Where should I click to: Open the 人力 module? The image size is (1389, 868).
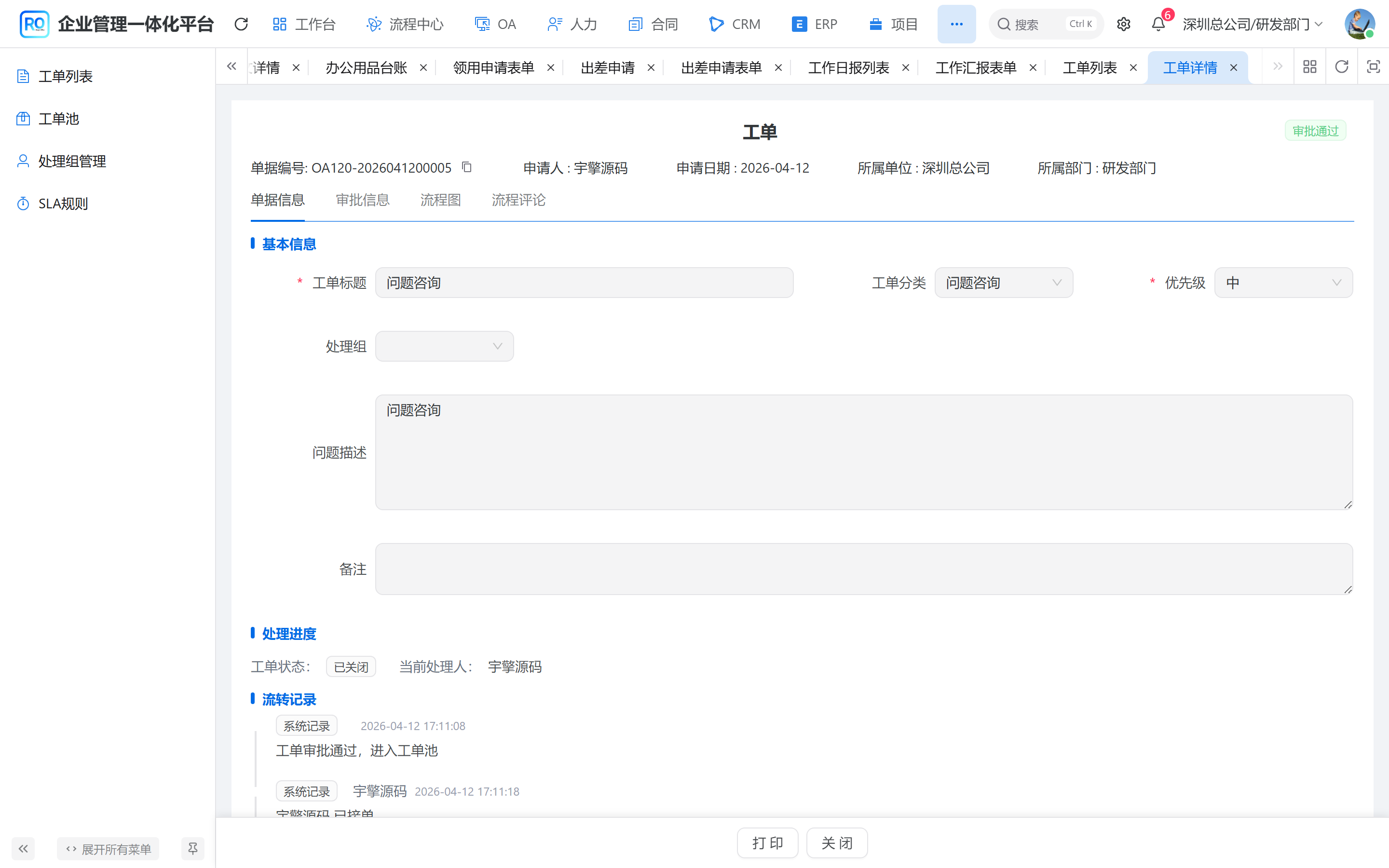pyautogui.click(x=572, y=24)
